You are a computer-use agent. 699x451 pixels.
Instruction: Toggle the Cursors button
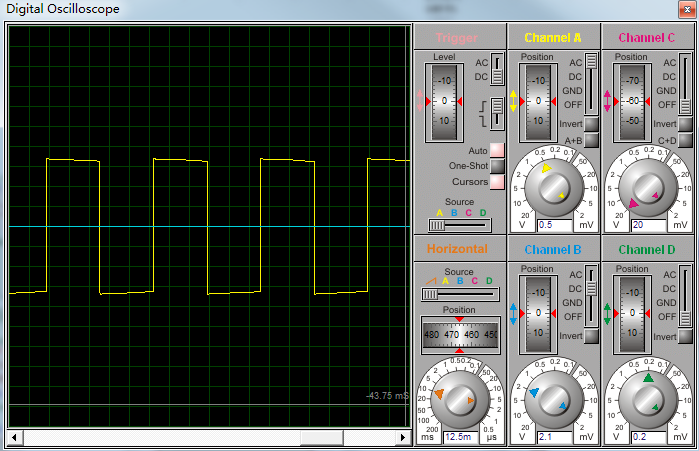click(497, 182)
